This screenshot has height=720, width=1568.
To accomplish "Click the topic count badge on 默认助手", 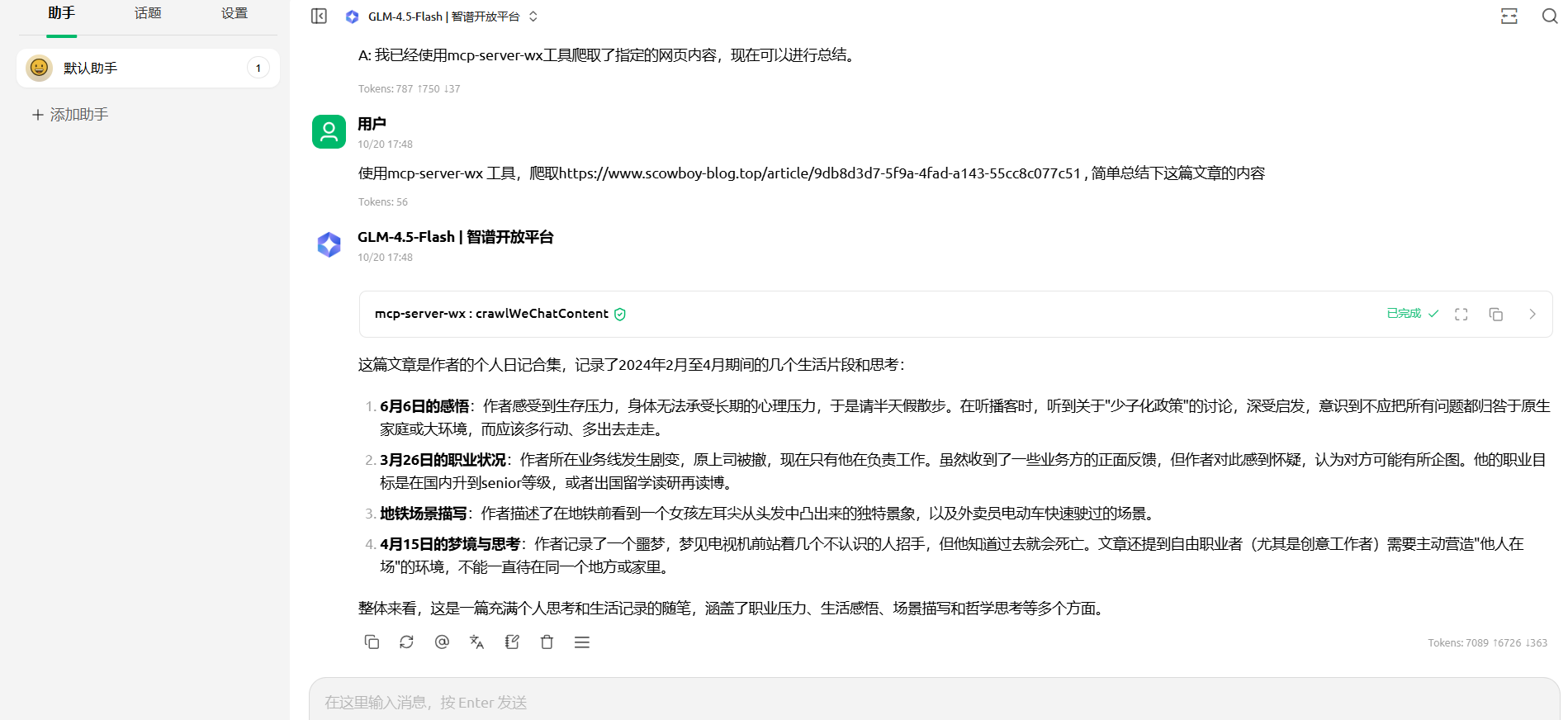I will tap(258, 68).
